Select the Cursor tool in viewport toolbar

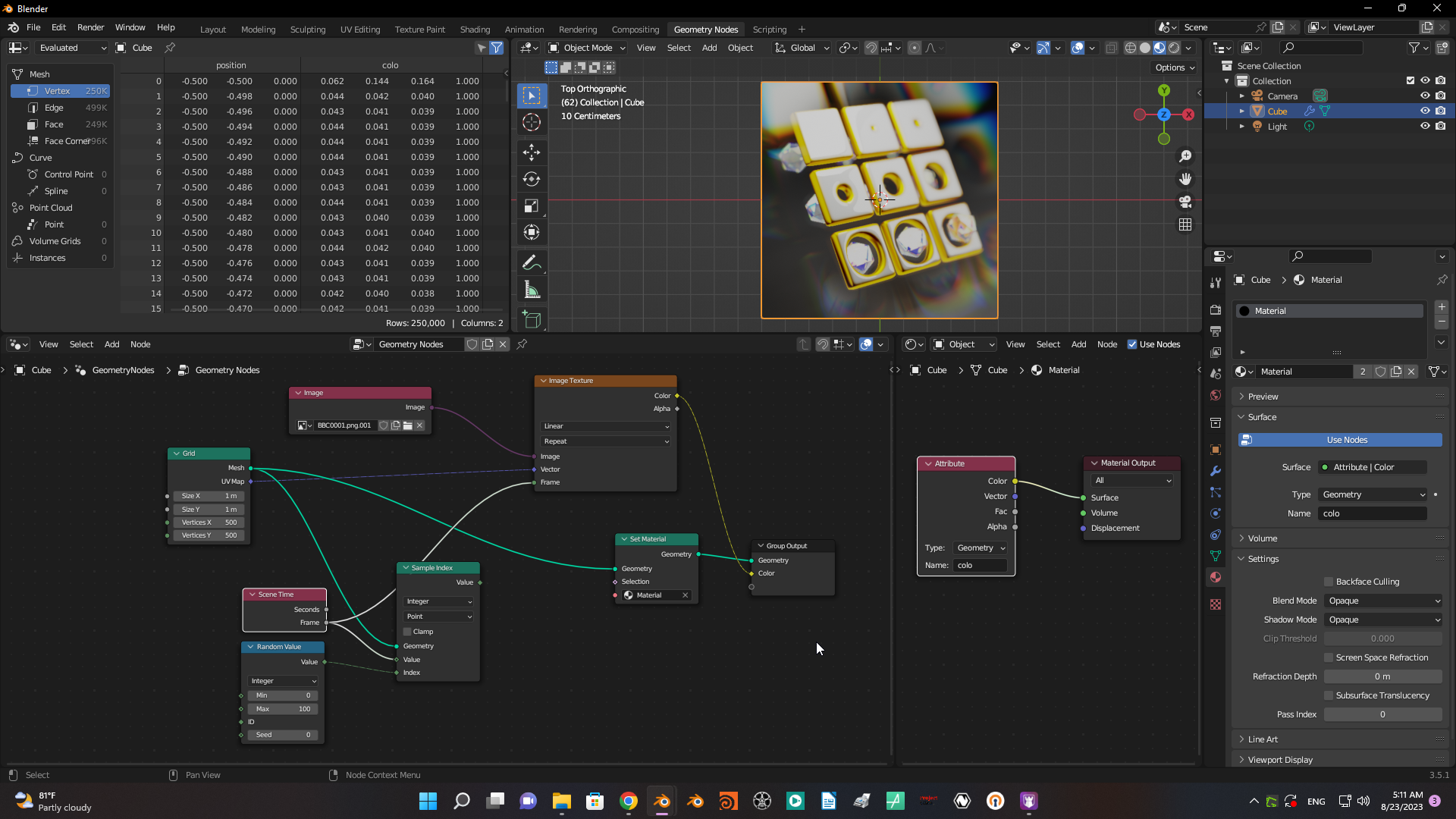click(532, 122)
